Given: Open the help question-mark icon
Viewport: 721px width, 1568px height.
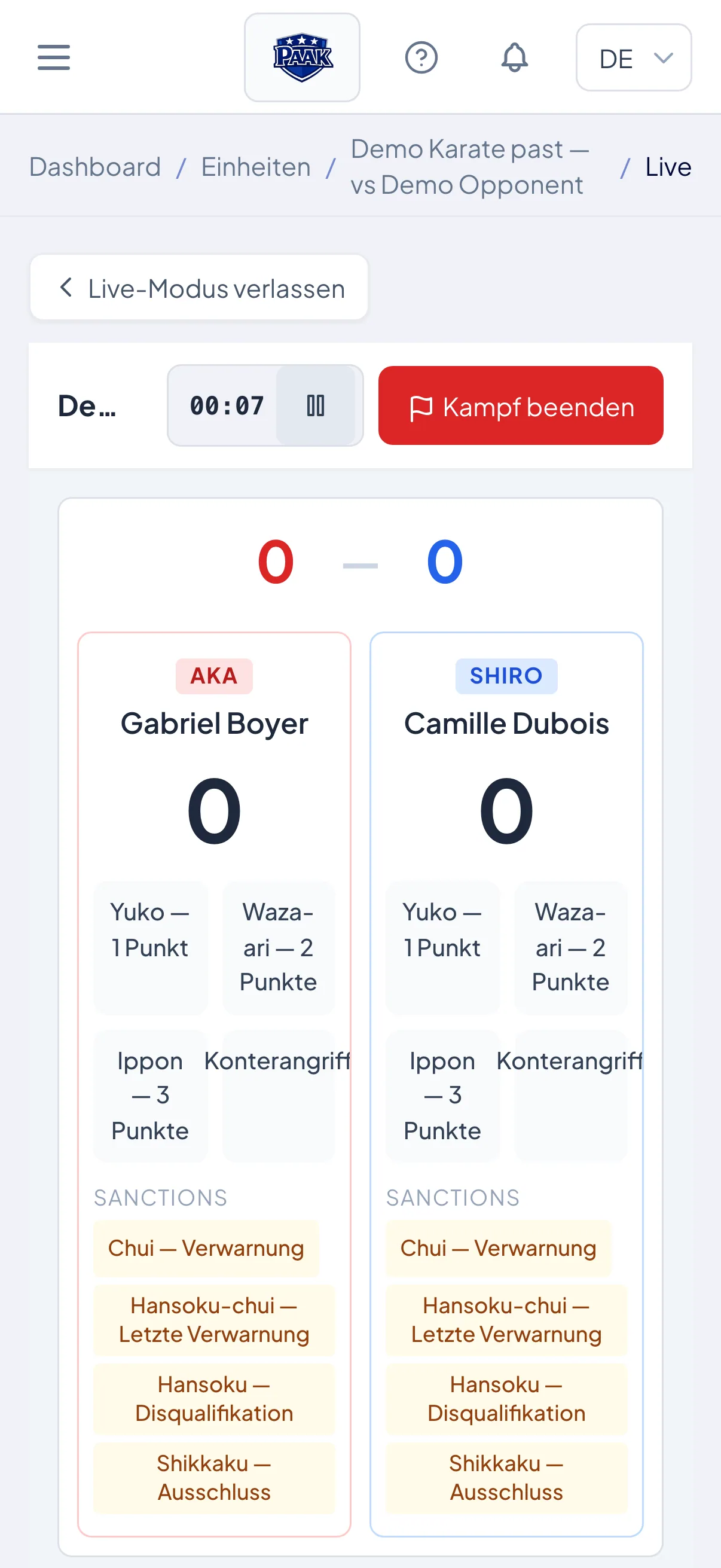Looking at the screenshot, I should [421, 58].
